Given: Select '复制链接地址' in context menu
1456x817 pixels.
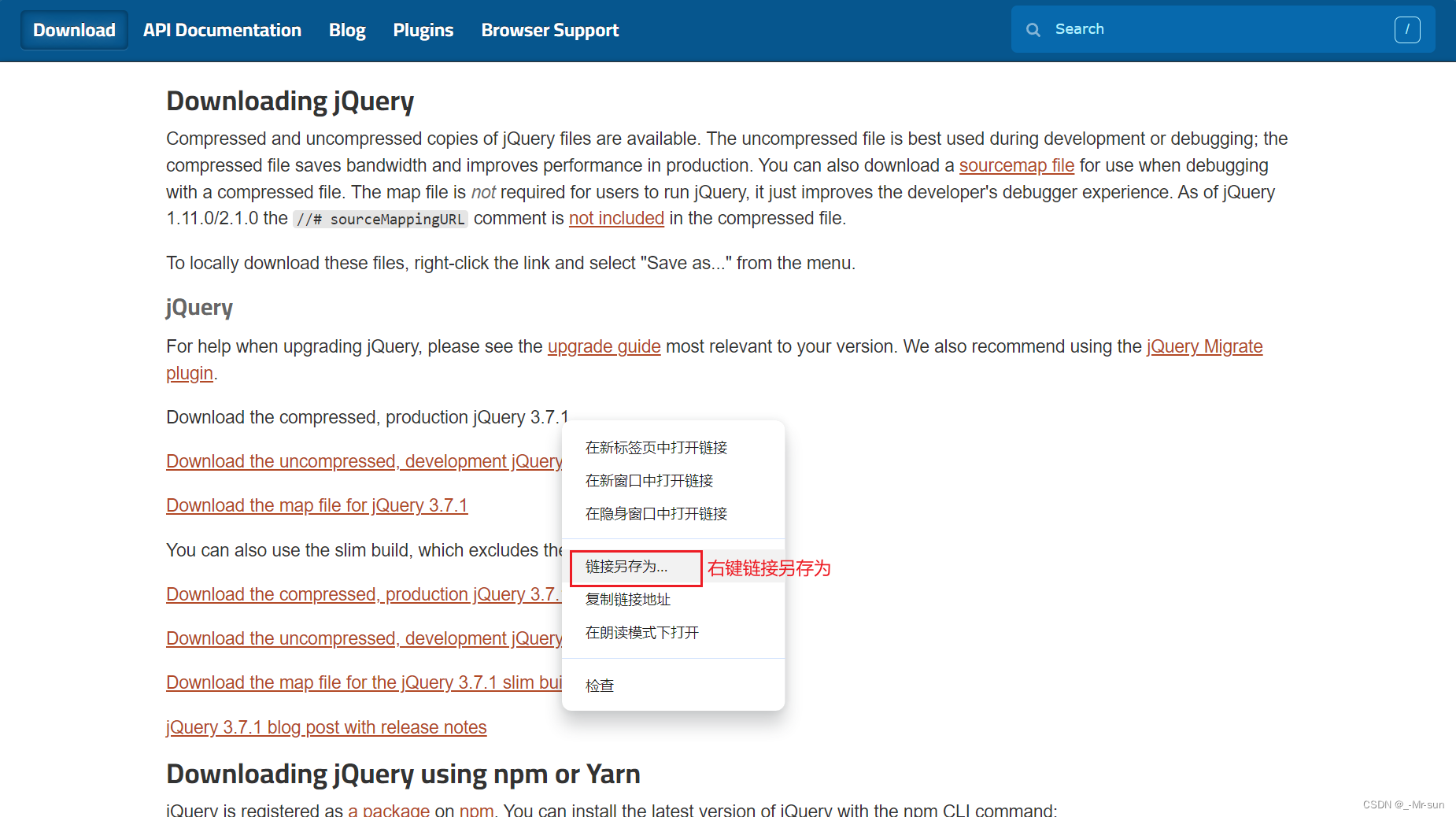Looking at the screenshot, I should pos(673,600).
